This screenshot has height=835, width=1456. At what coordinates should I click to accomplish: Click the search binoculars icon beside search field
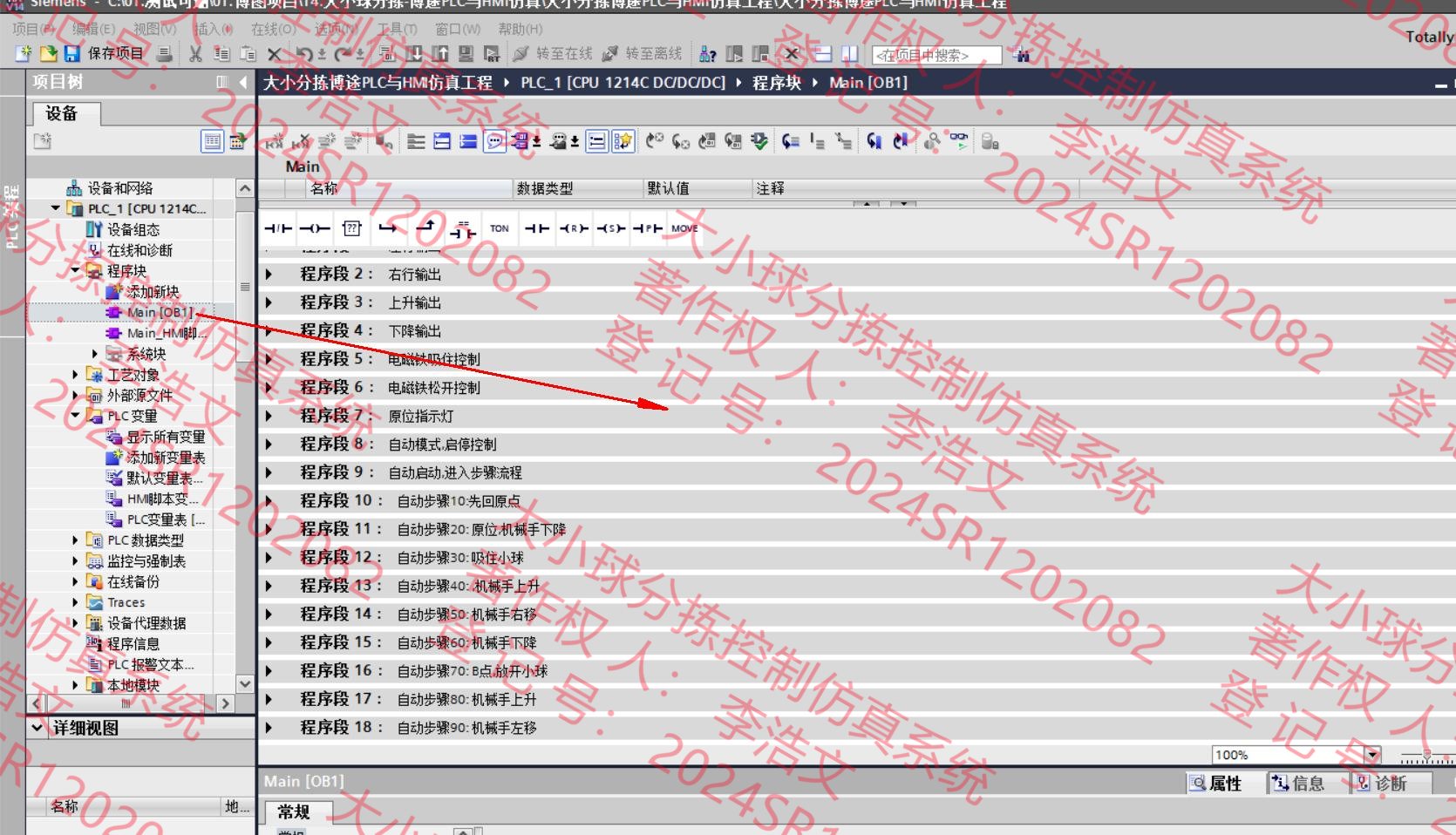tap(1022, 55)
